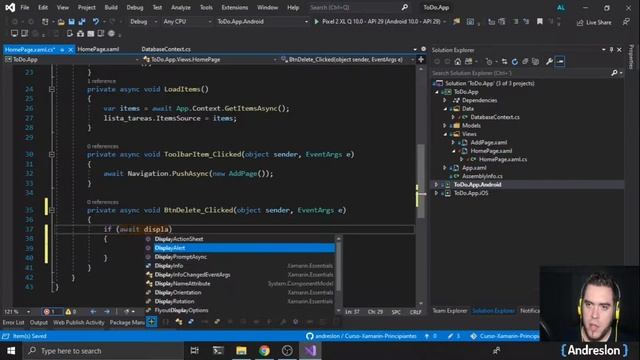Open the BtnDelete_Clicked member dropdown

[348, 60]
